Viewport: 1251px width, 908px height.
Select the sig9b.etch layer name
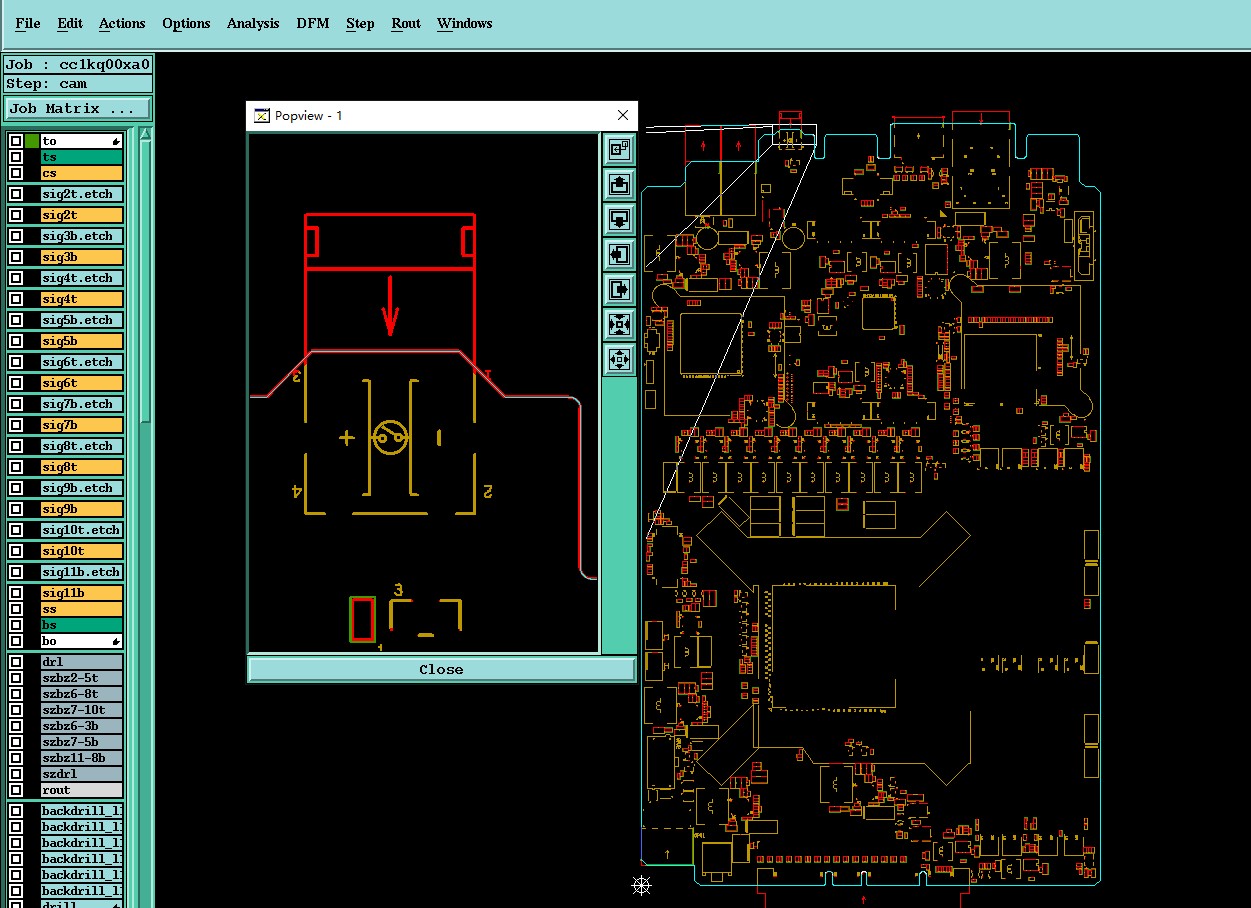tap(82, 488)
